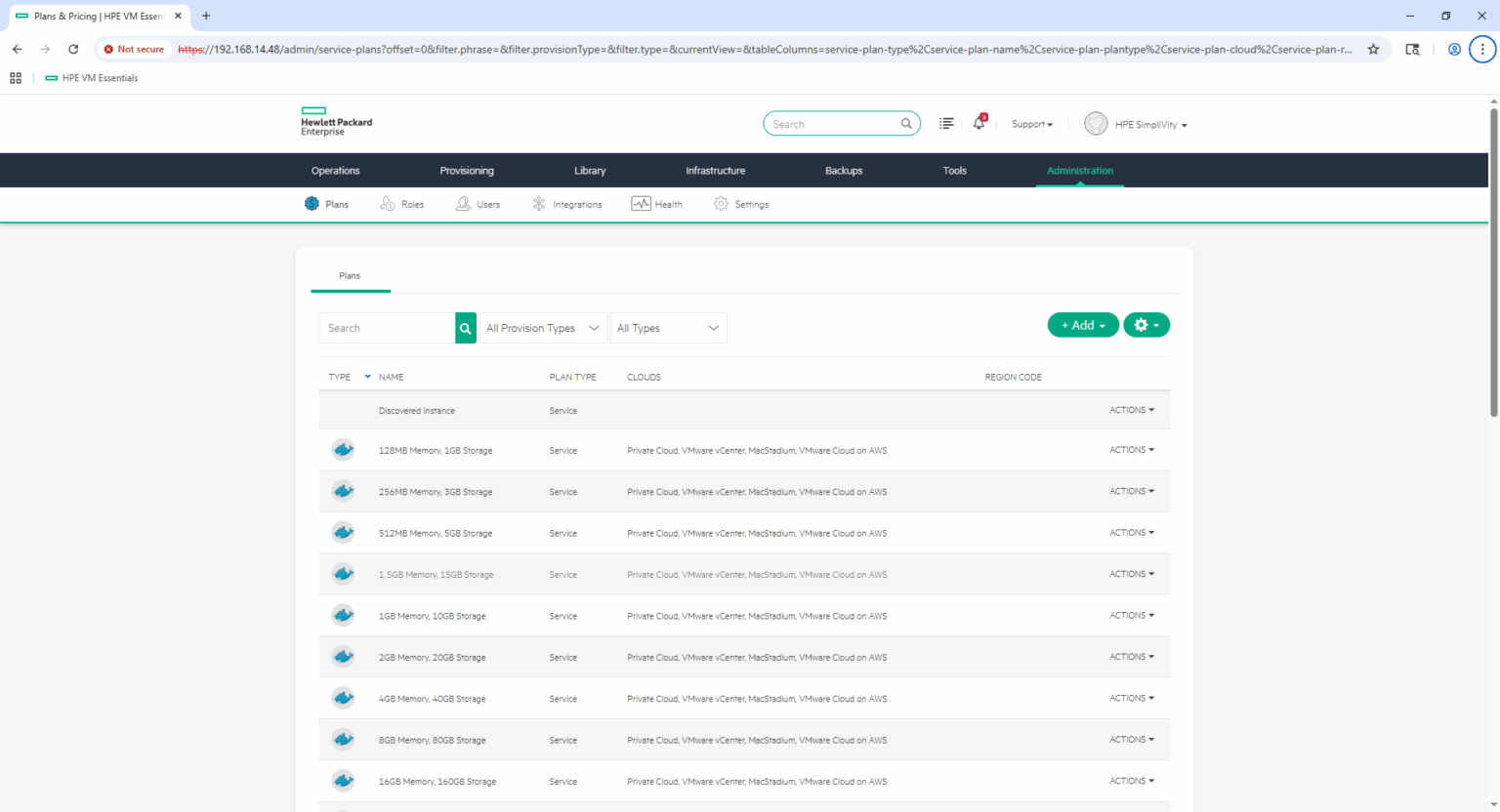1500x812 pixels.
Task: Expand the All Provision Types dropdown
Action: point(543,329)
